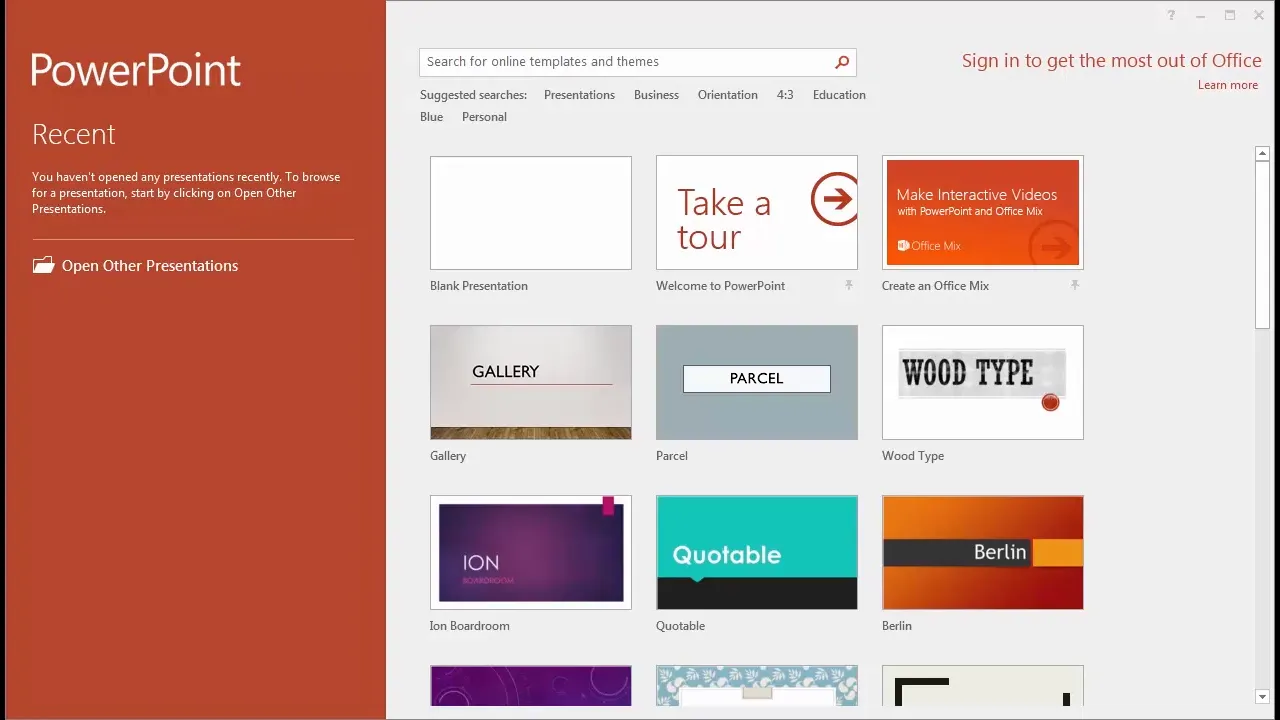The width and height of the screenshot is (1280, 720).
Task: Click the Education suggested search link
Action: point(839,95)
